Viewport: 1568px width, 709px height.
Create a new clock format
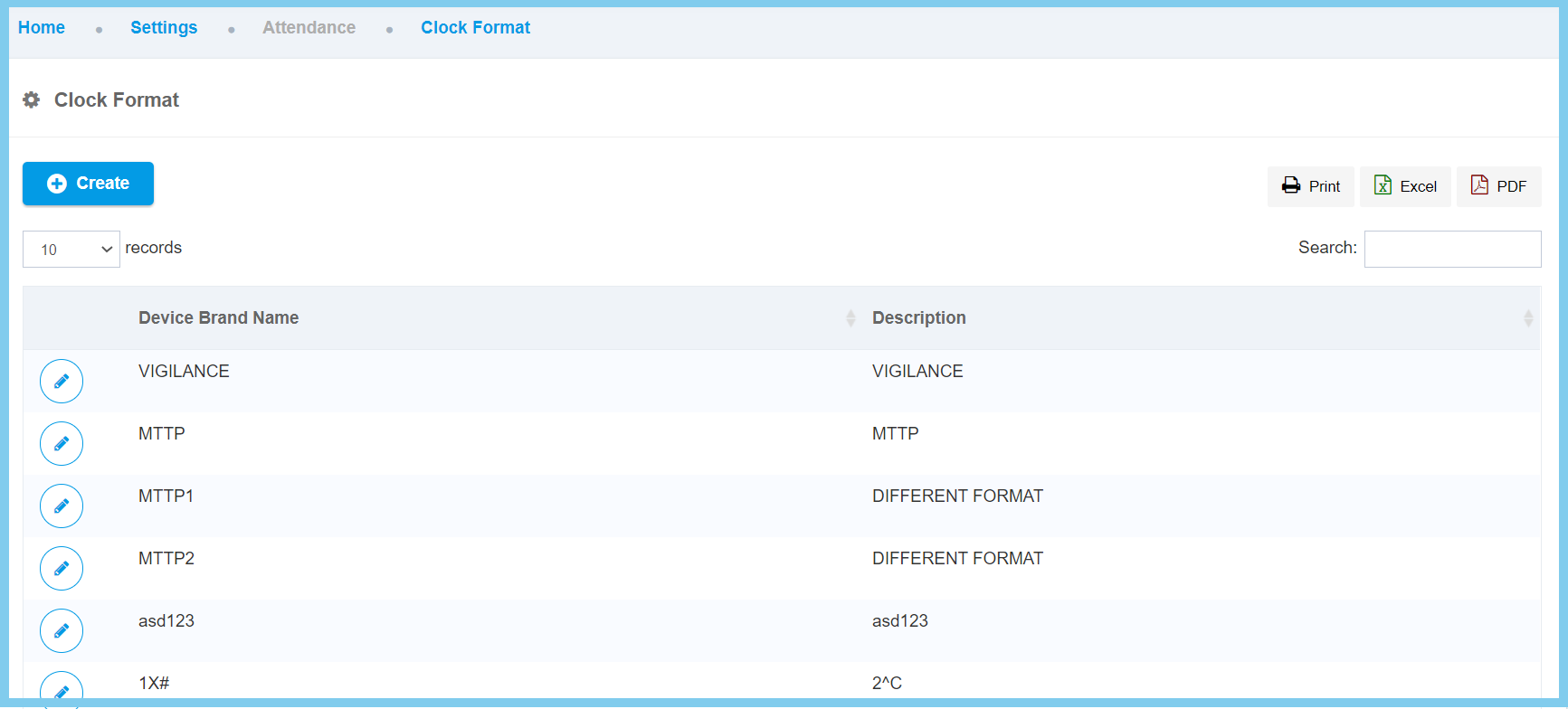point(88,184)
